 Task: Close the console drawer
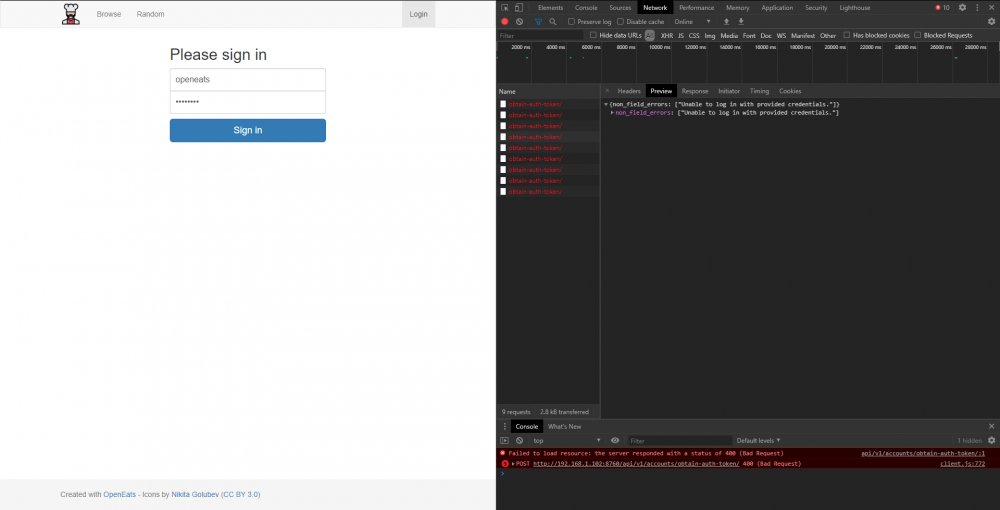pyautogui.click(x=991, y=426)
